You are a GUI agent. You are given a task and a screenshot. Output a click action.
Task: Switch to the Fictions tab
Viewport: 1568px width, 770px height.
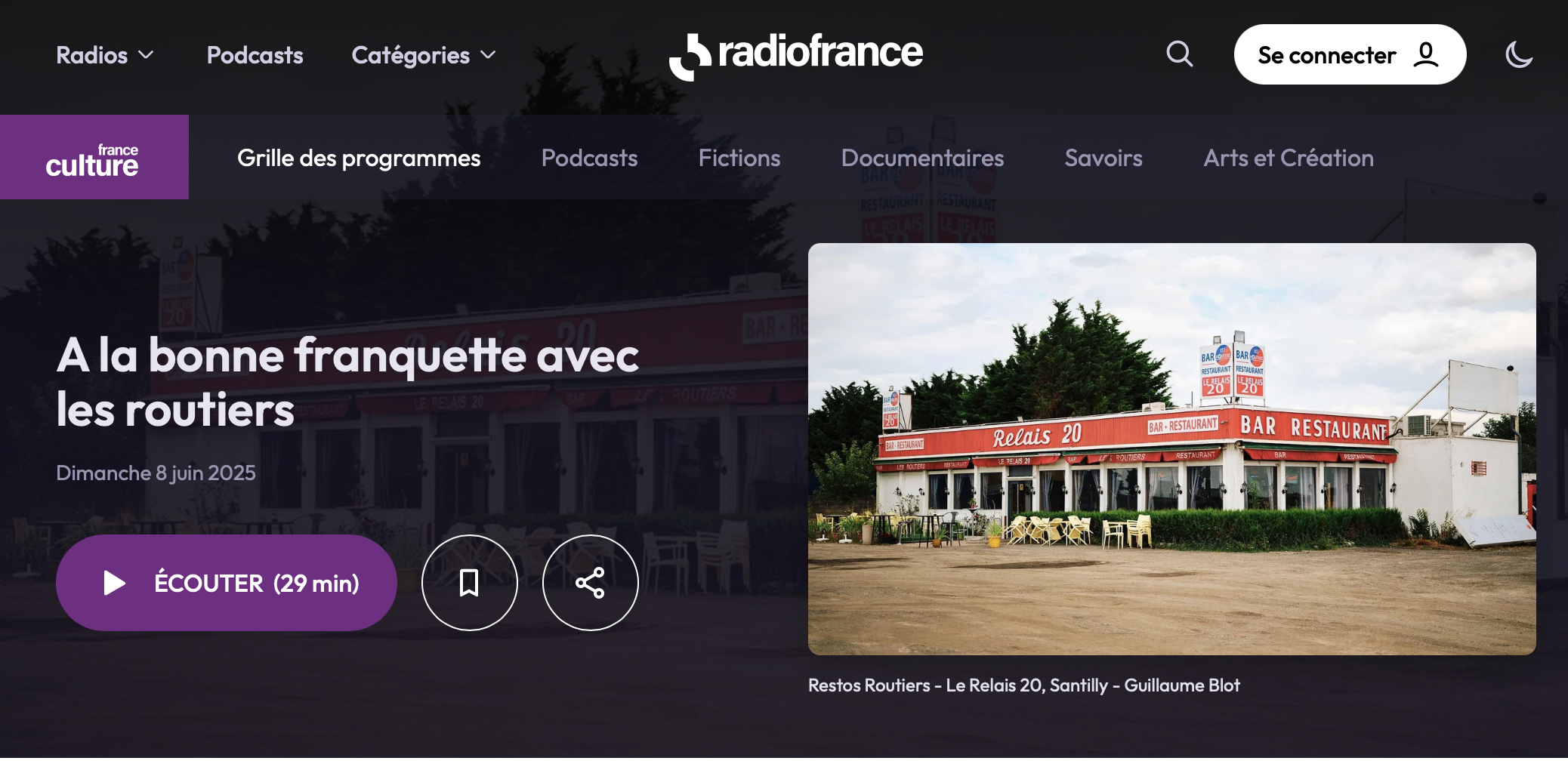pos(739,158)
